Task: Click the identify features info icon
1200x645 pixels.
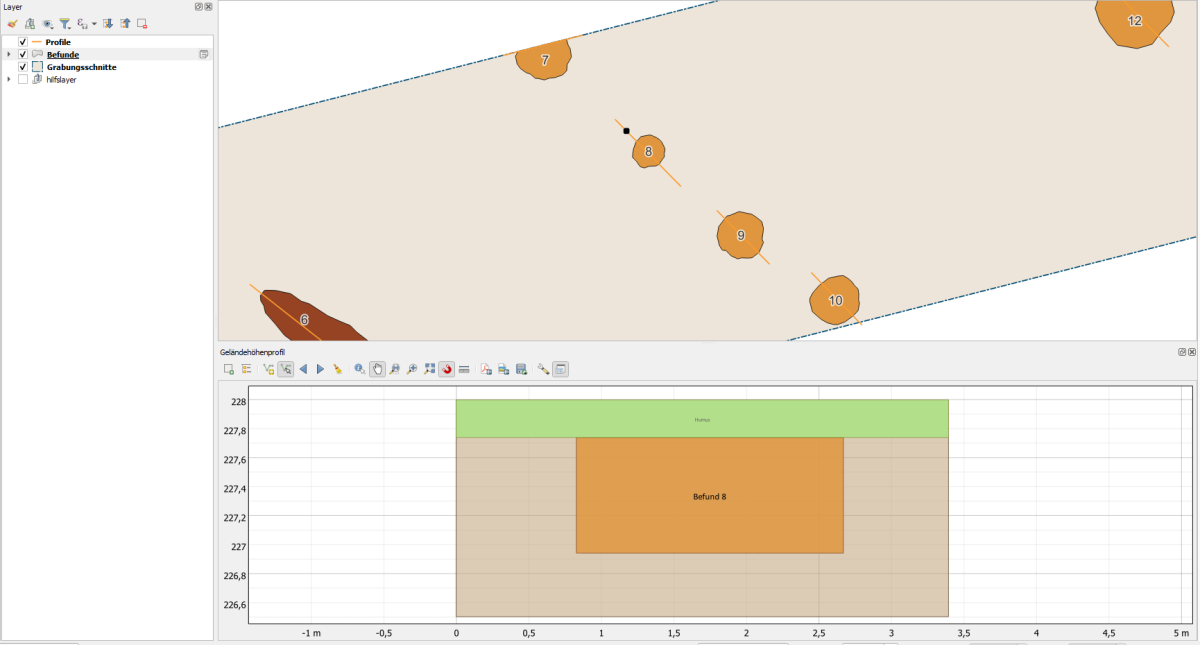Action: coord(359,369)
